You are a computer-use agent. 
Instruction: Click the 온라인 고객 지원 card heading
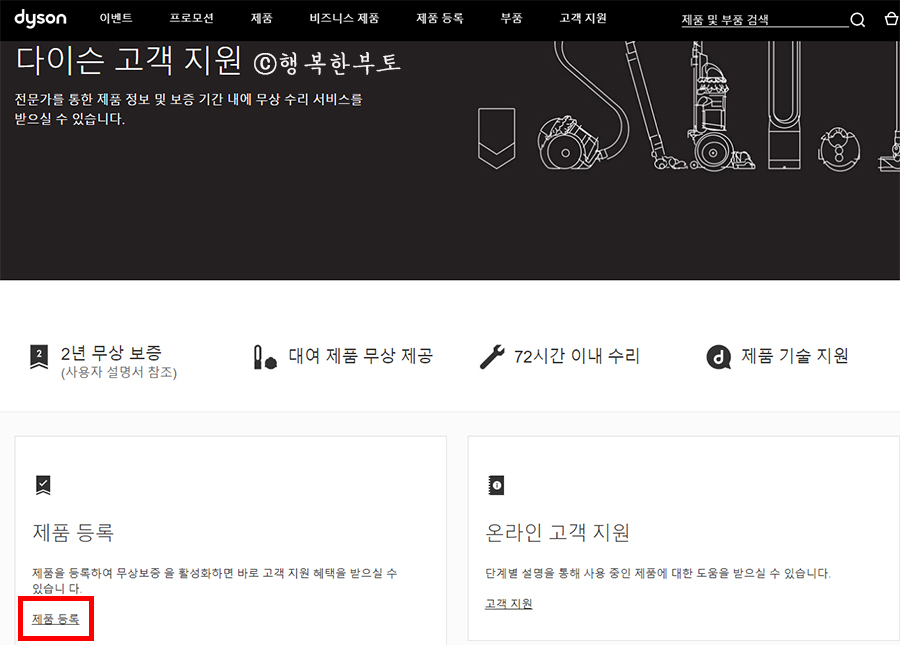[557, 533]
